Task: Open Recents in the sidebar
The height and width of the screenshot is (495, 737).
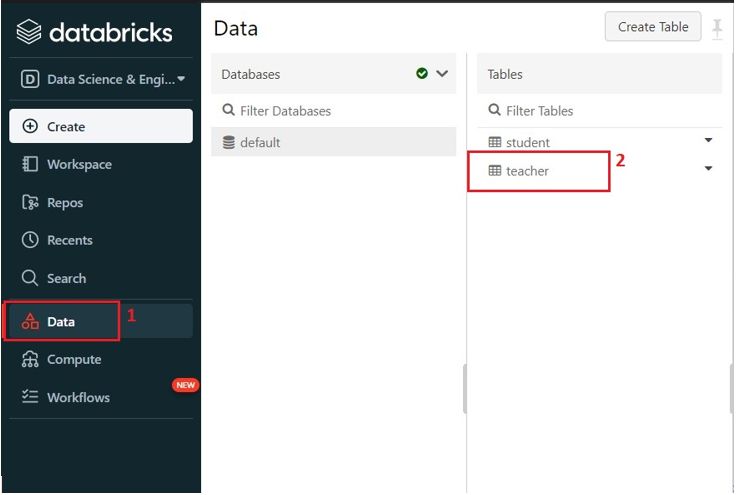Action: pyautogui.click(x=101, y=240)
